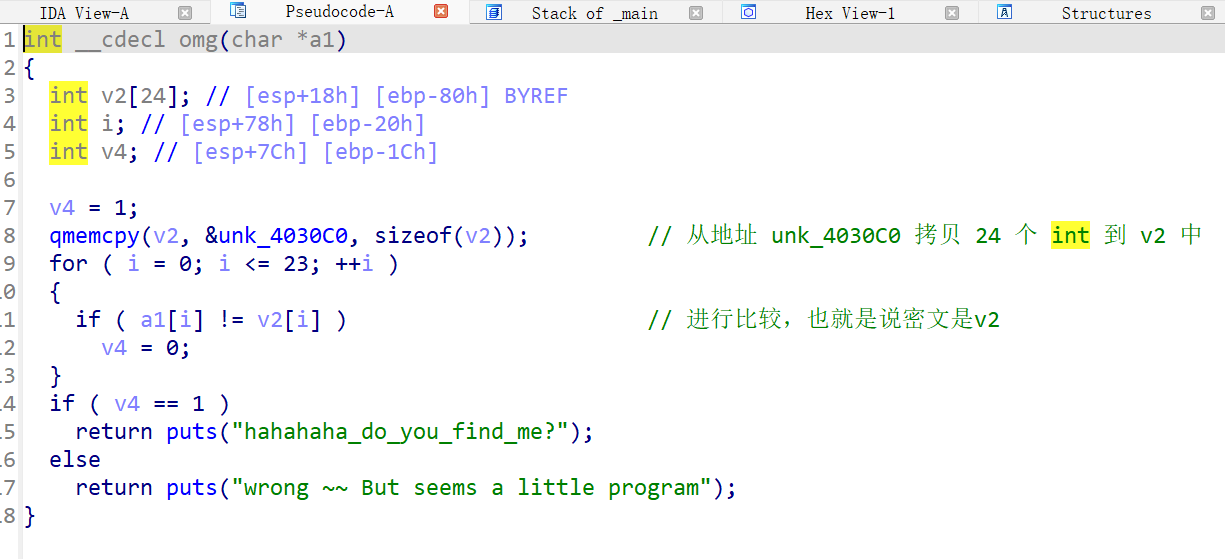Click the Hex View-1 tab icon
Screen dimensions: 1225x559
pyautogui.click(x=748, y=12)
